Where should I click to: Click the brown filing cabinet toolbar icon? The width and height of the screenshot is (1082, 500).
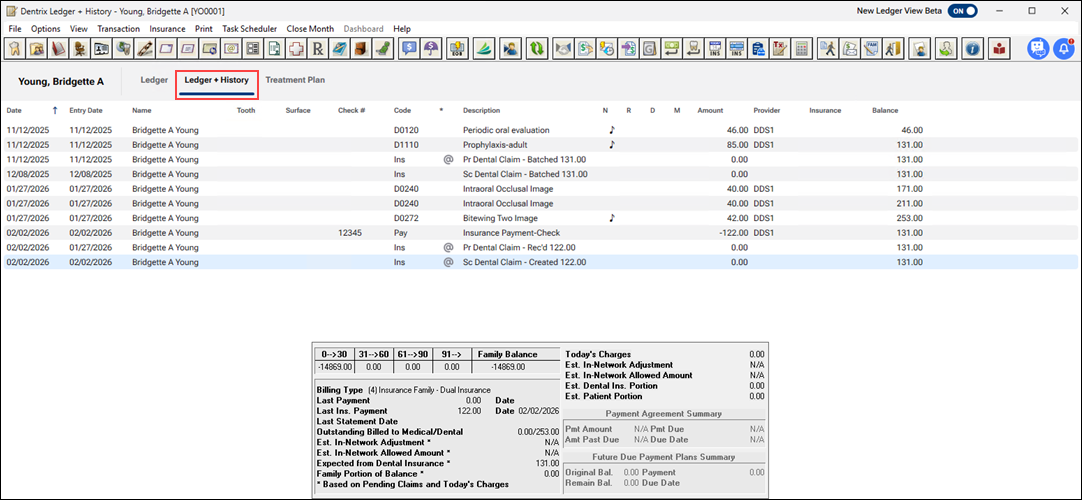361,48
